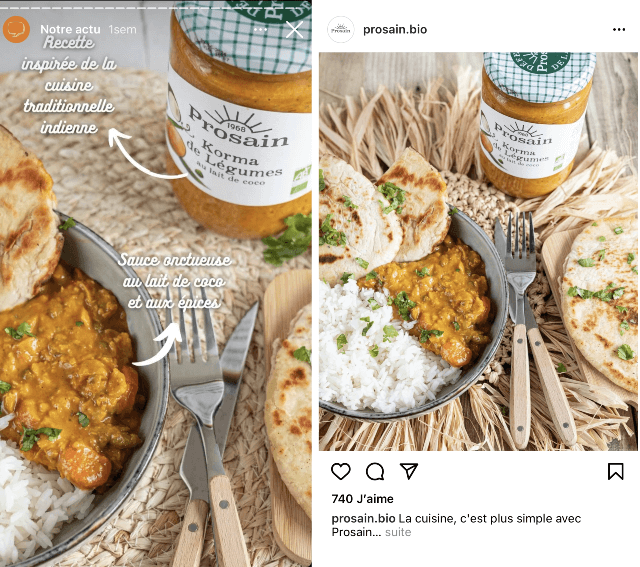Screen dimensions: 640x567
Task: Share the post with the paper plane icon
Action: (409, 471)
